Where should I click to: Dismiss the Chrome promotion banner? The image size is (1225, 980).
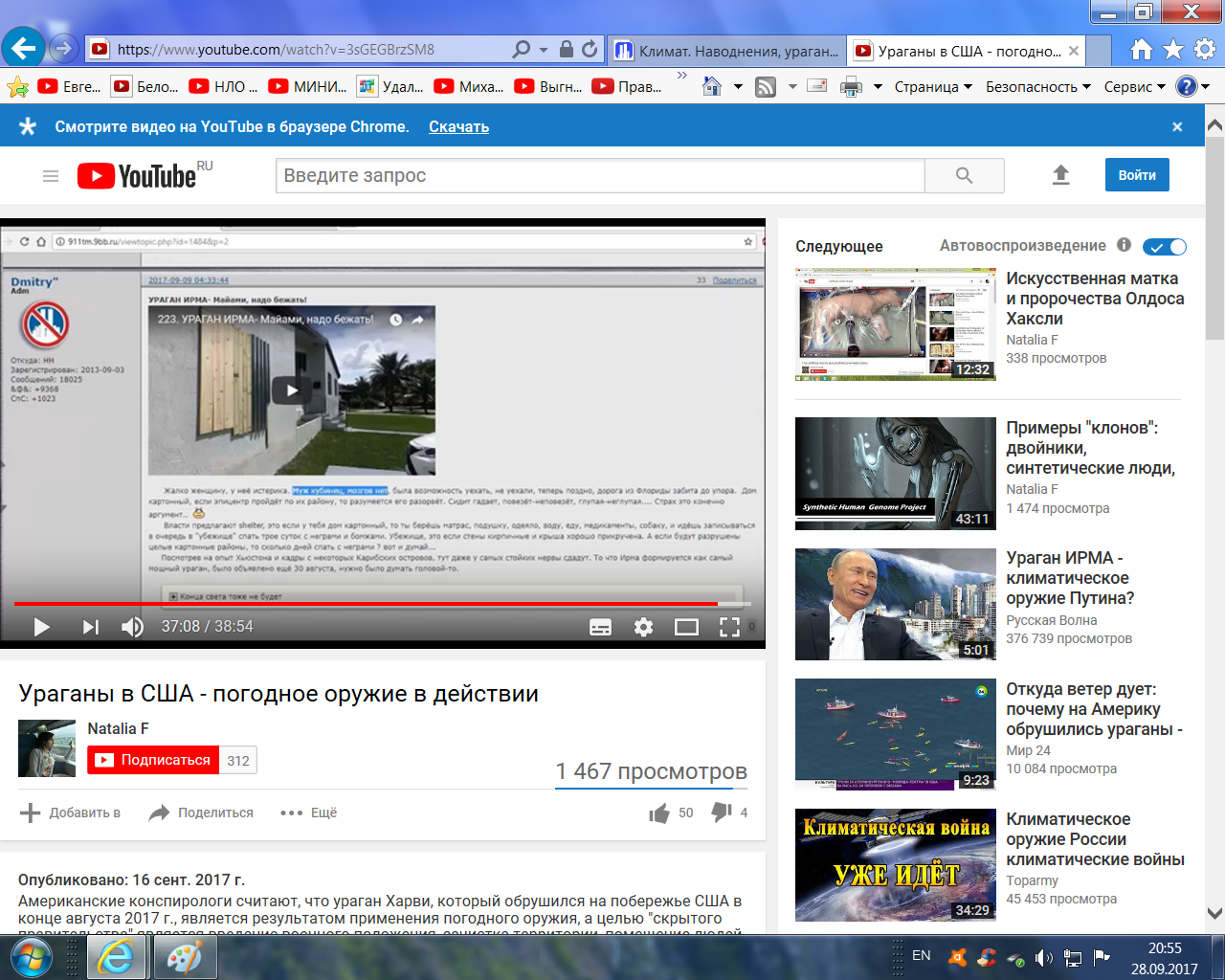[1177, 126]
